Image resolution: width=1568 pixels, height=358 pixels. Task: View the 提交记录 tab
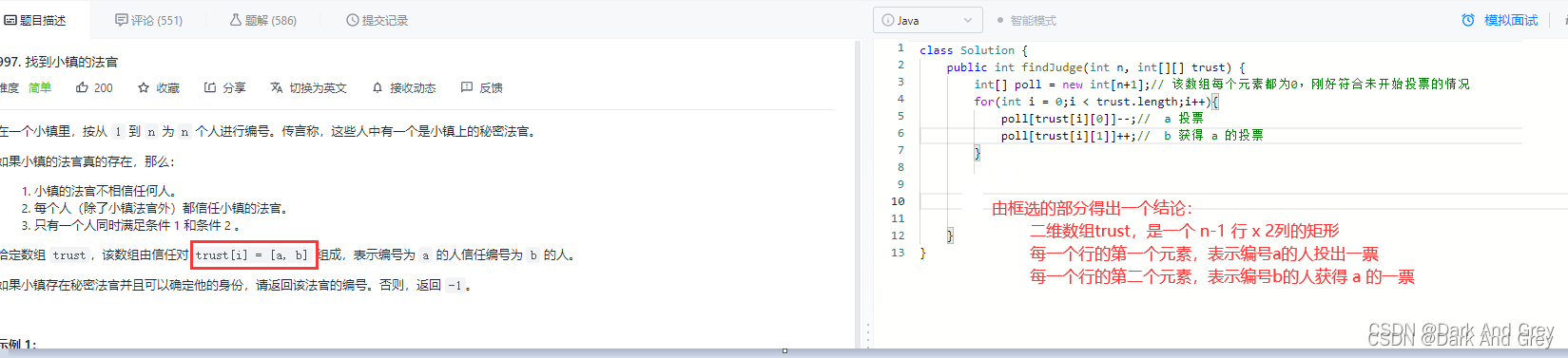(x=377, y=20)
